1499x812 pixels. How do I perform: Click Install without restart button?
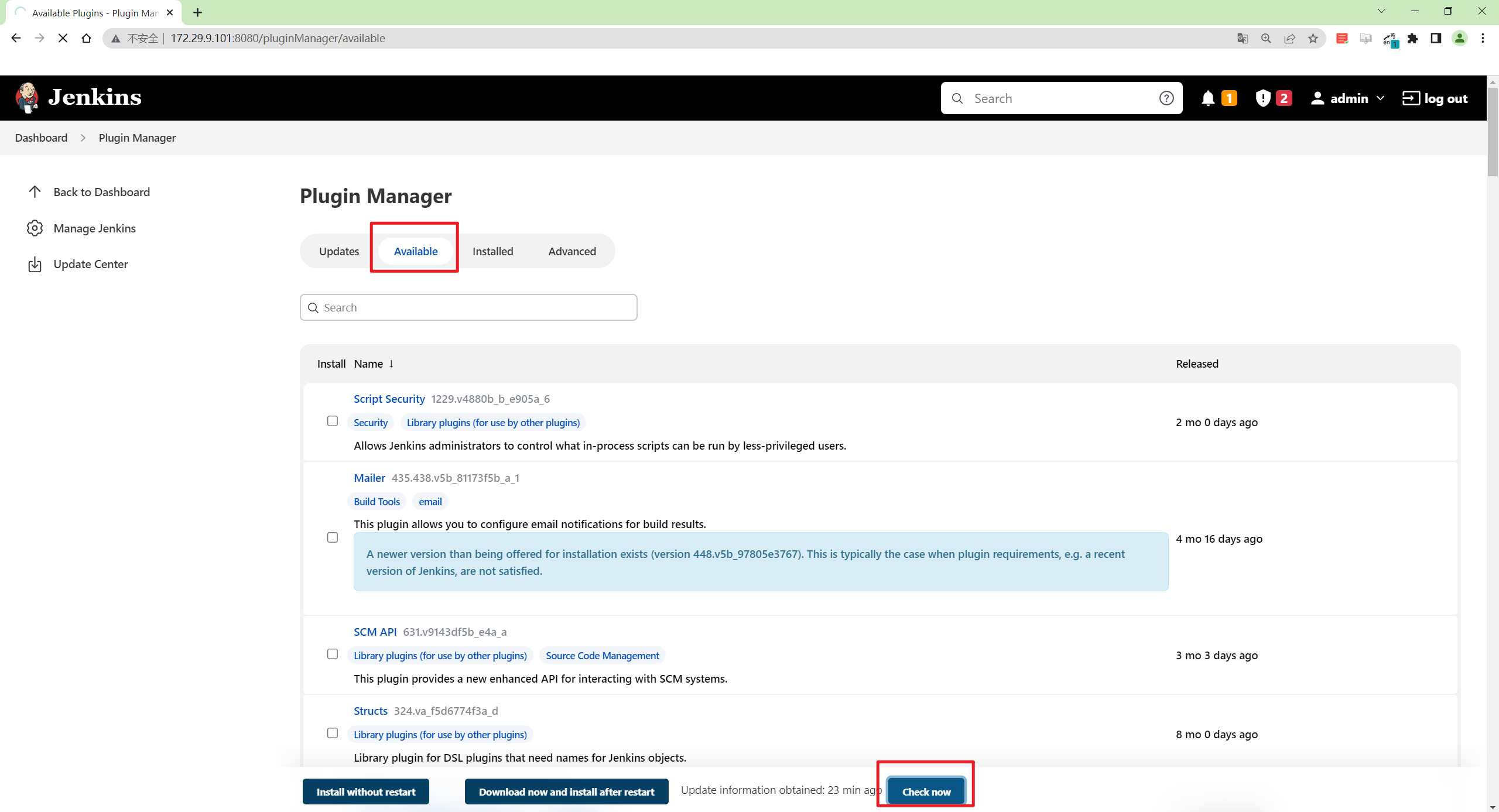point(366,792)
